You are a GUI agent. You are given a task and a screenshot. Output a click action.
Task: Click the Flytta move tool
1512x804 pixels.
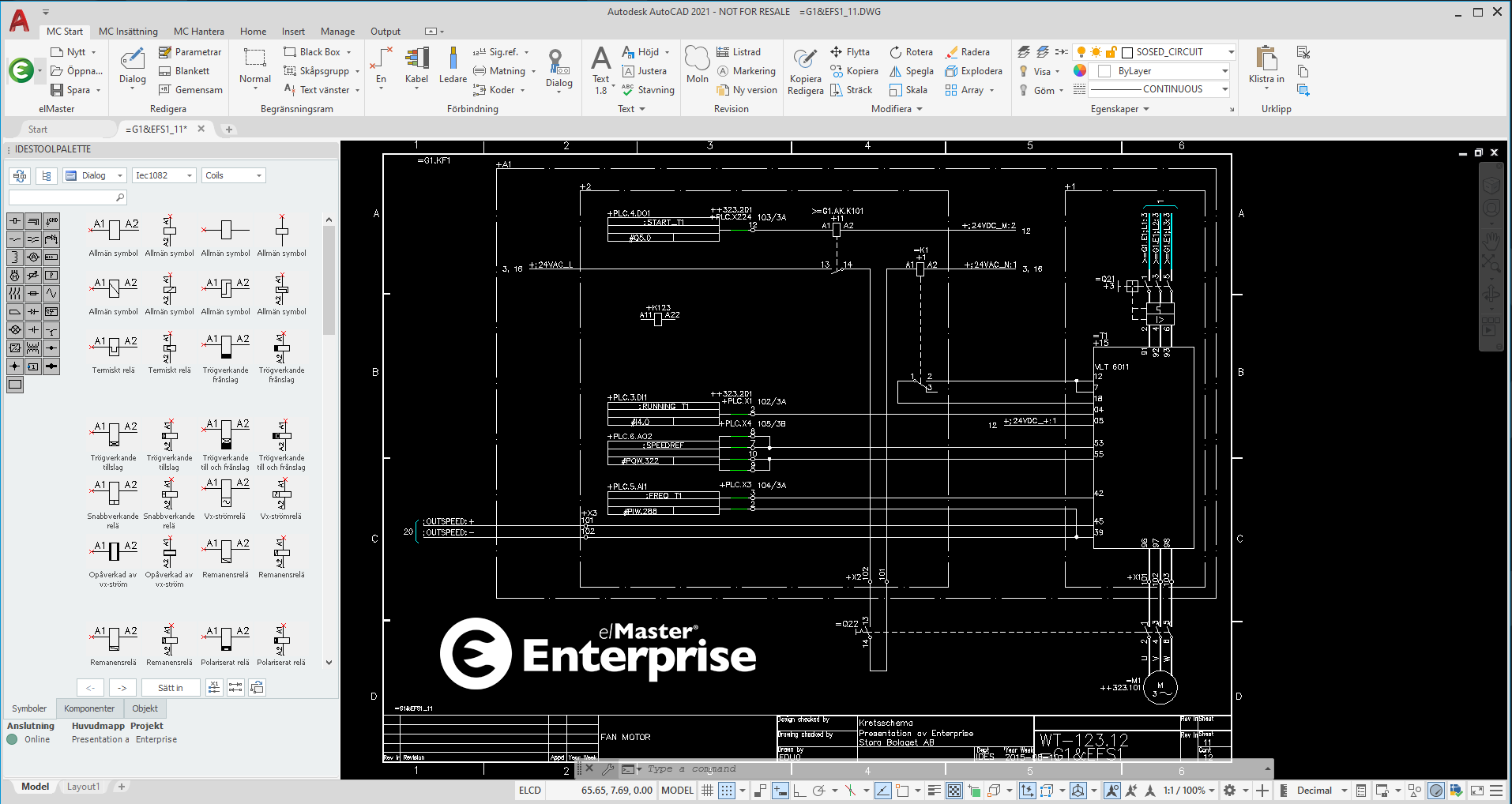(x=850, y=52)
